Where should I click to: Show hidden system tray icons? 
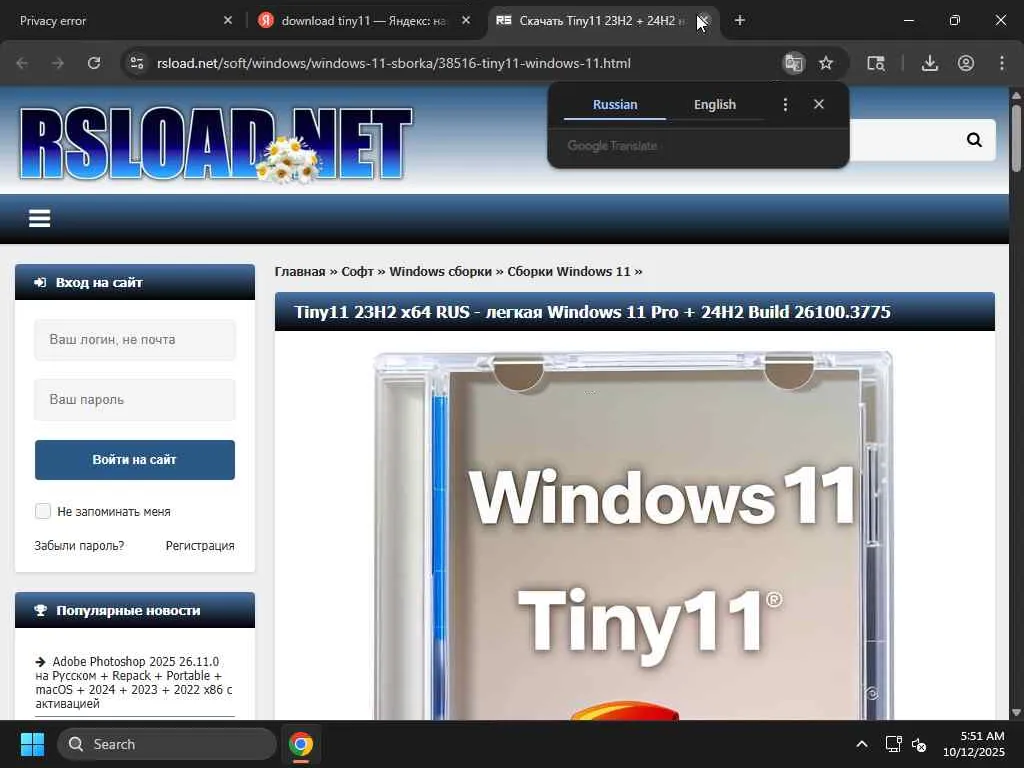862,744
